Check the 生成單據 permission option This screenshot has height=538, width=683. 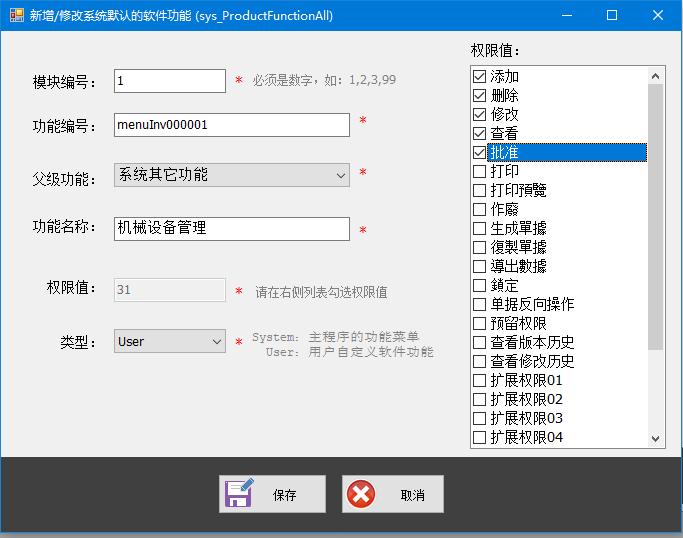pos(480,228)
